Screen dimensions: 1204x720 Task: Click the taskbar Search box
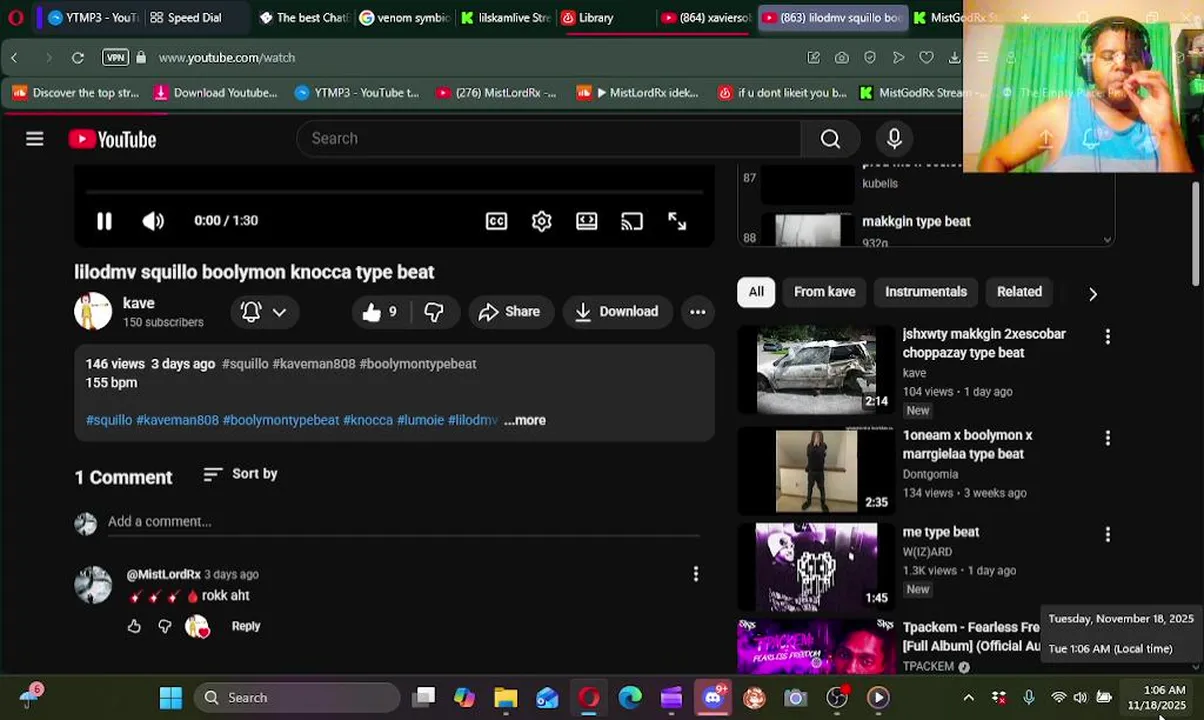coord(296,698)
